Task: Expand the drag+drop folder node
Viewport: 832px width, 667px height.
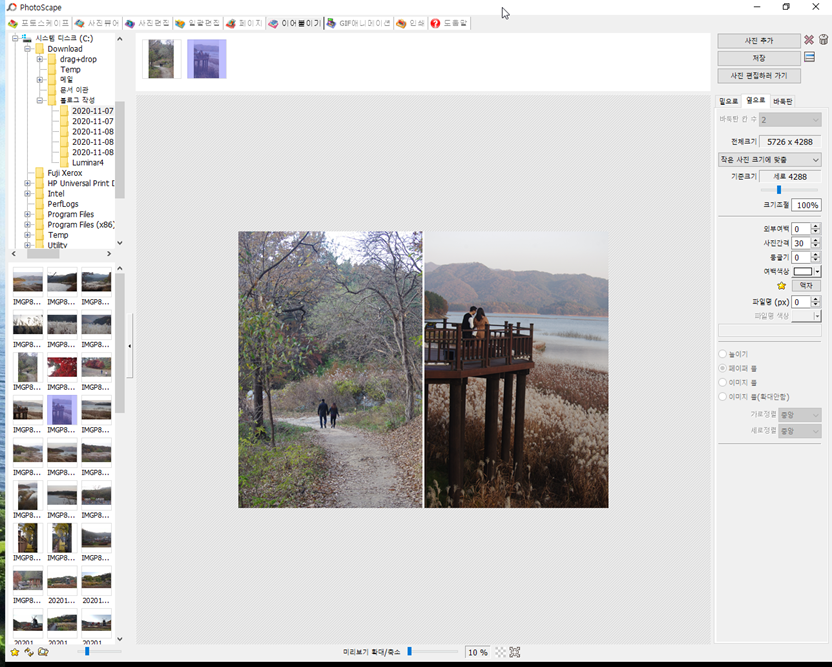Action: [40, 59]
